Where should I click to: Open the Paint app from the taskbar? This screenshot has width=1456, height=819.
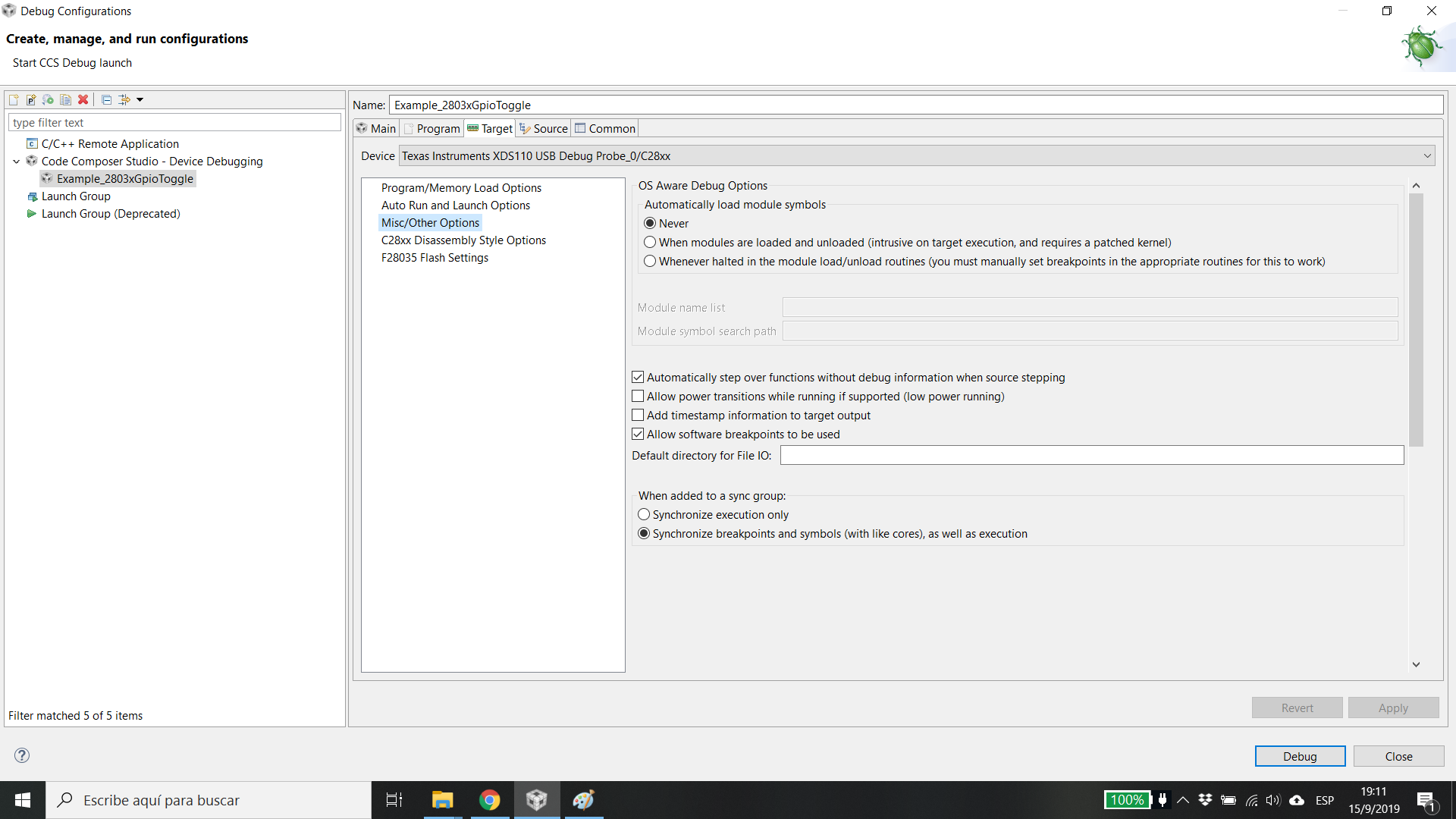(x=583, y=800)
